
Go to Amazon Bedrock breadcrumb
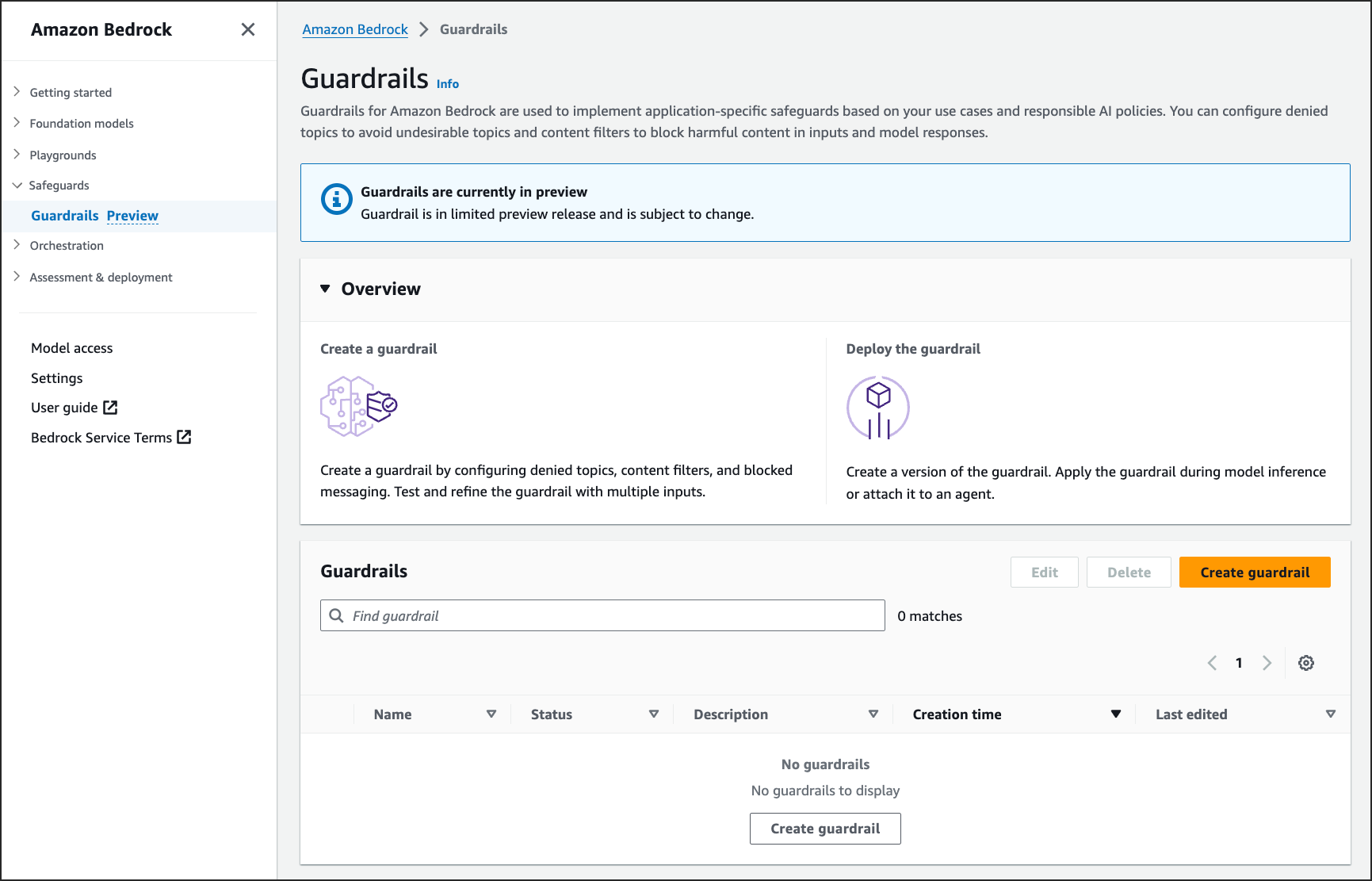point(355,29)
